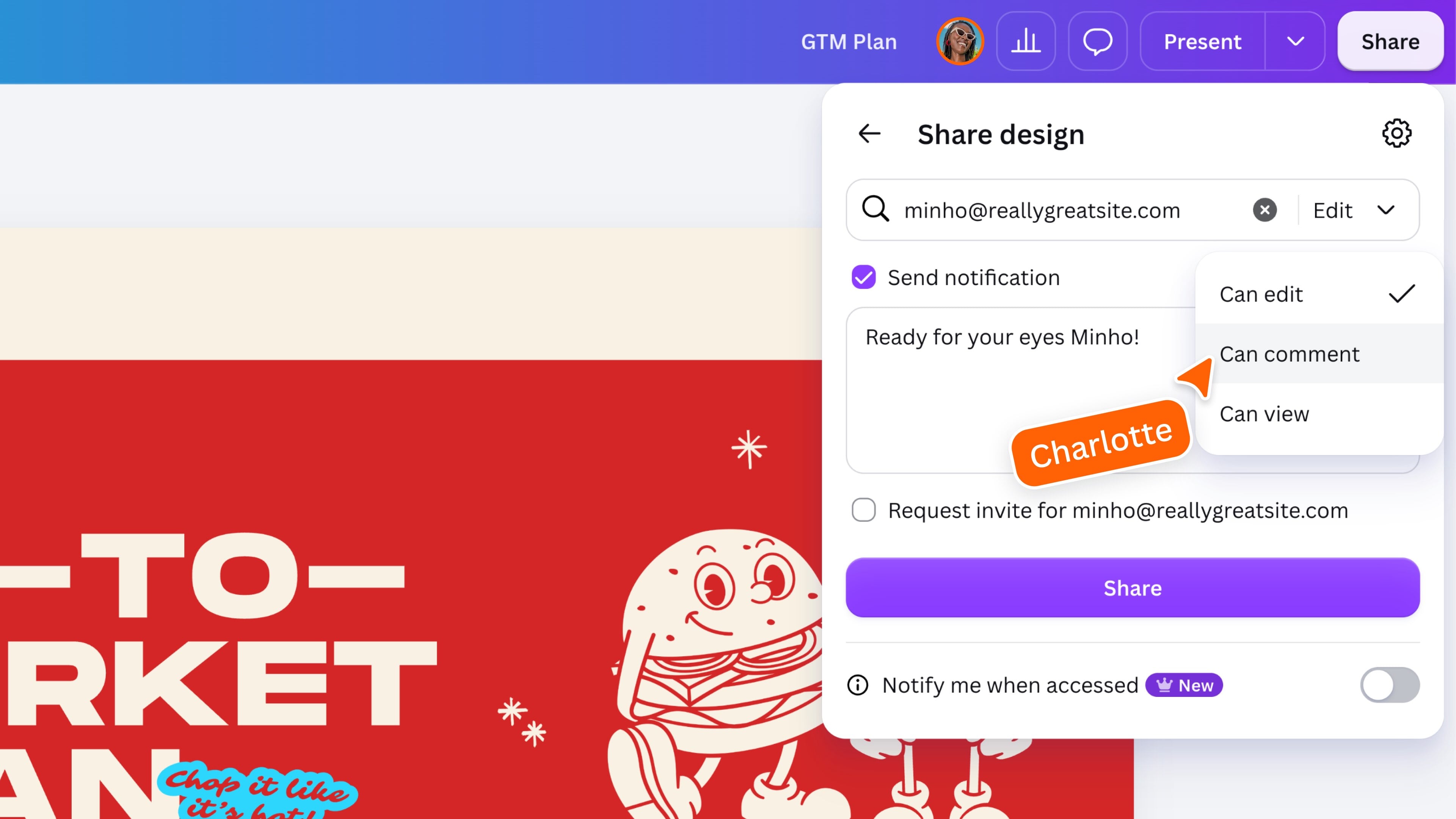Click the Share design heading
This screenshot has width=1456, height=819.
point(1001,135)
